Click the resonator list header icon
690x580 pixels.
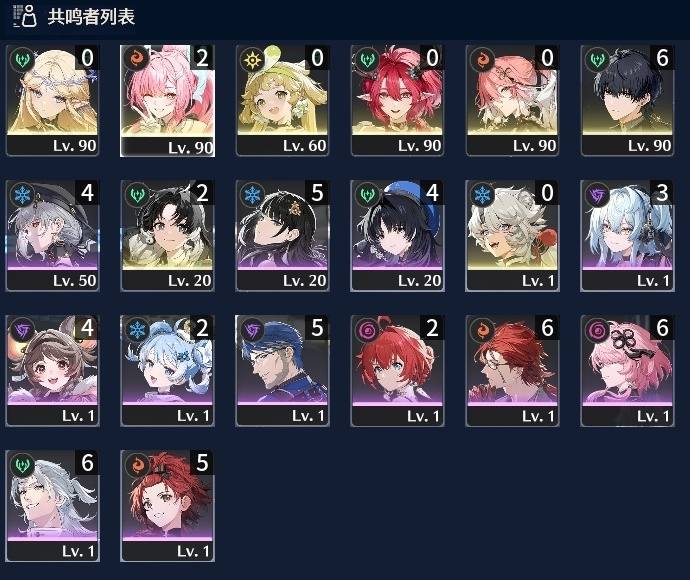[25, 16]
